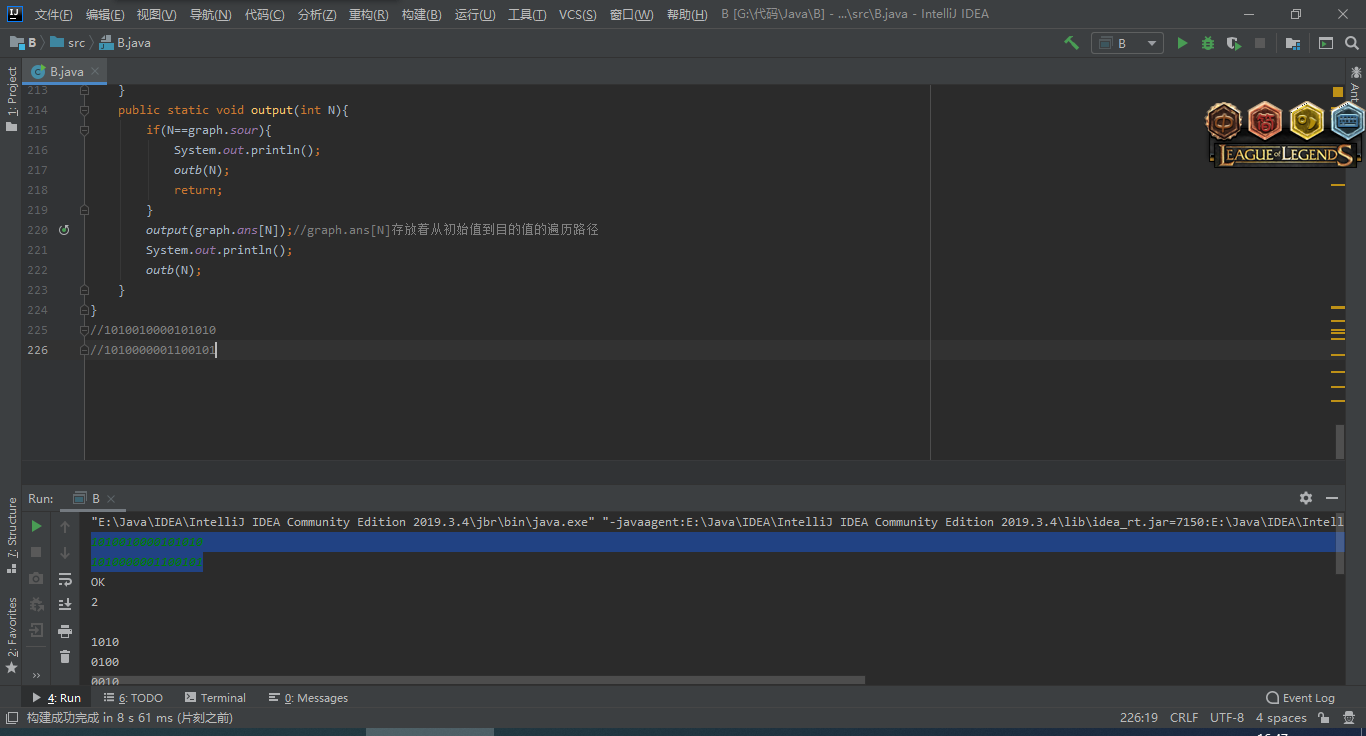The width and height of the screenshot is (1366, 736).
Task: Click the UTF-8 encoding indicator
Action: tap(1226, 718)
